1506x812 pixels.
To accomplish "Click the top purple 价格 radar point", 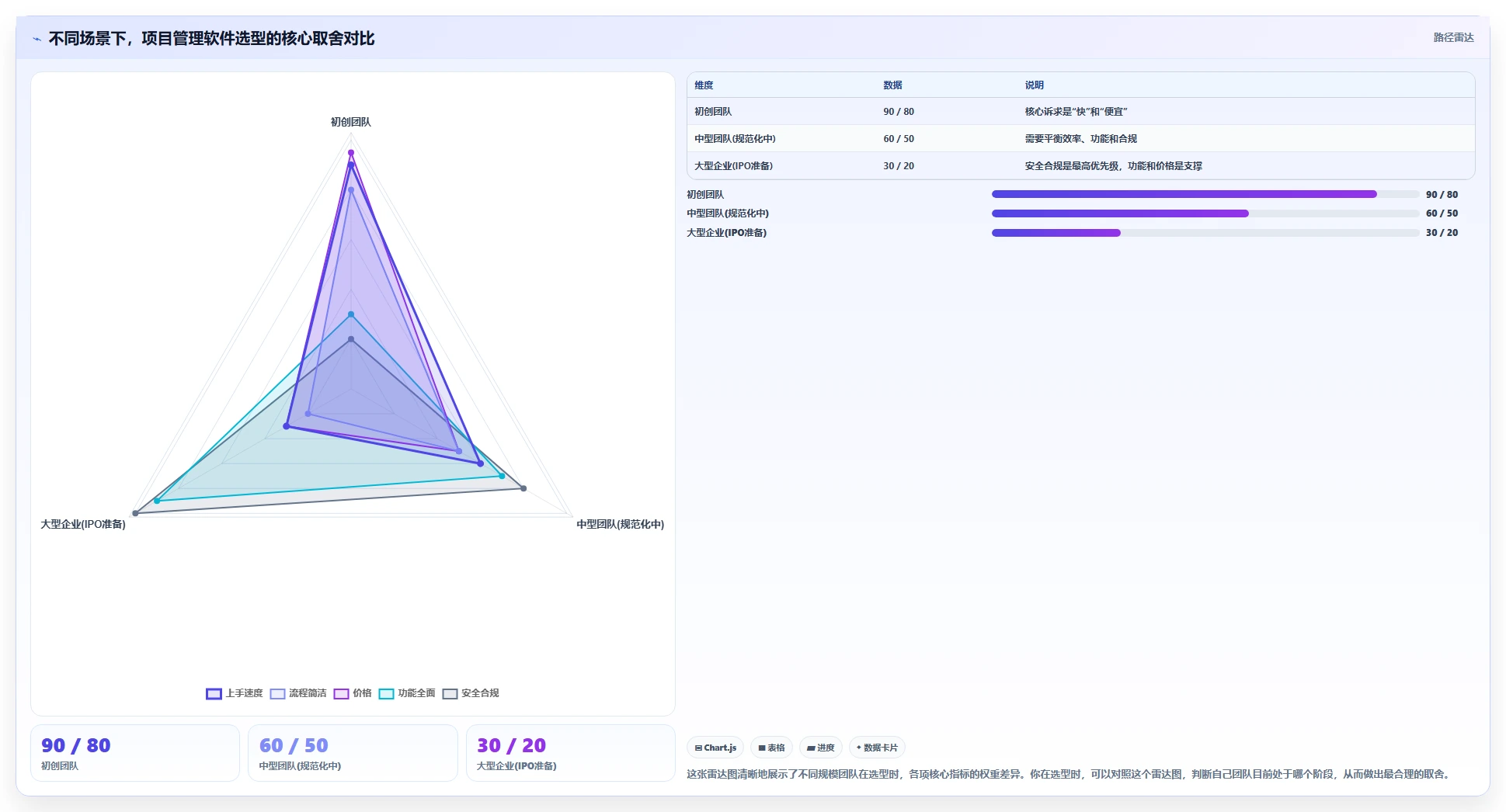I will tap(351, 153).
